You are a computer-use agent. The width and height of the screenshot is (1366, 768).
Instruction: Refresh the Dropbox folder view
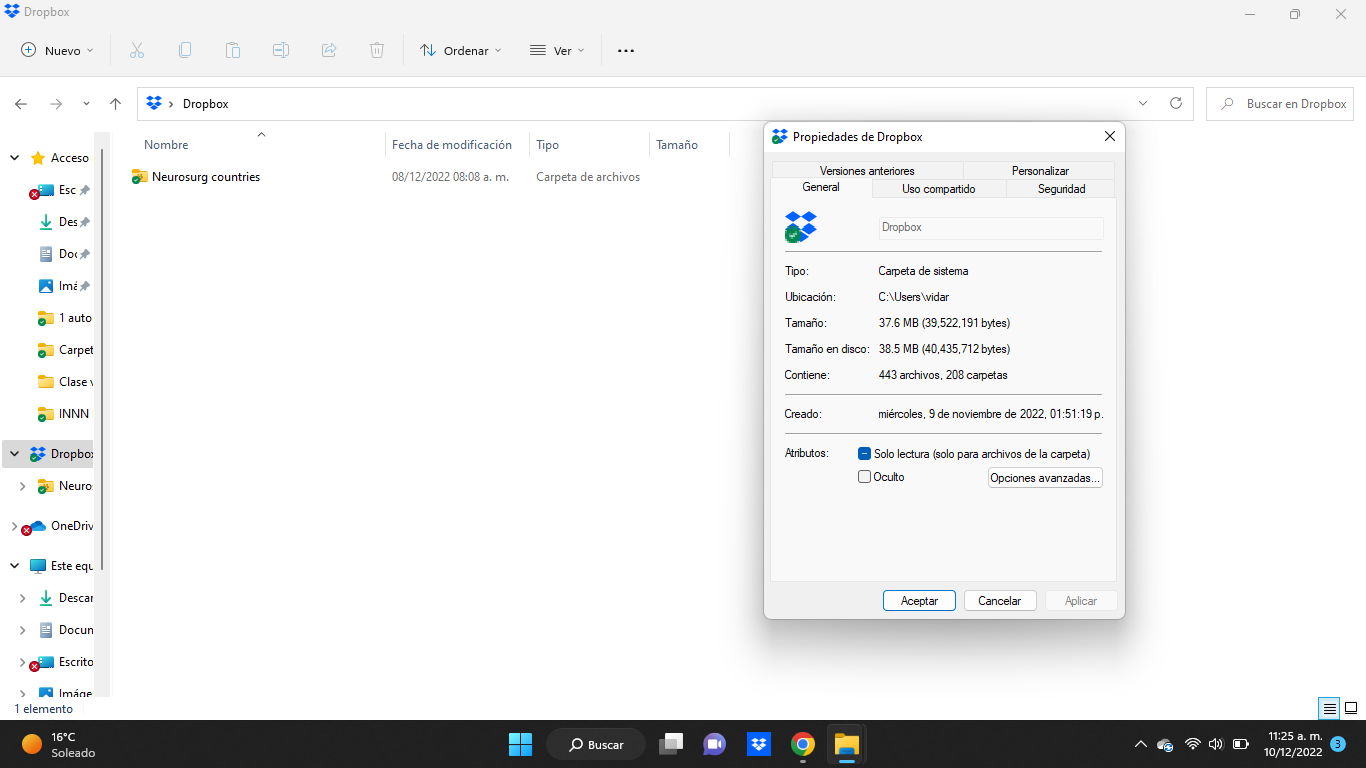pyautogui.click(x=1176, y=103)
